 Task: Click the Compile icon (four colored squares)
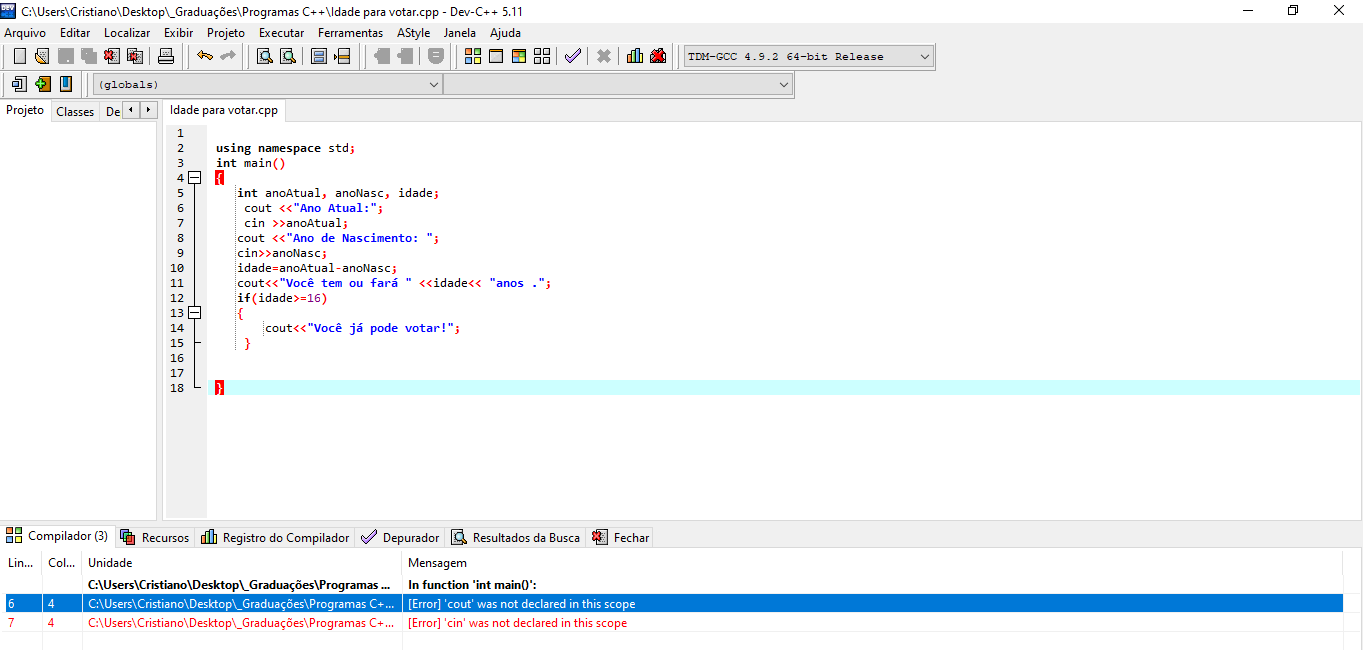(x=473, y=56)
